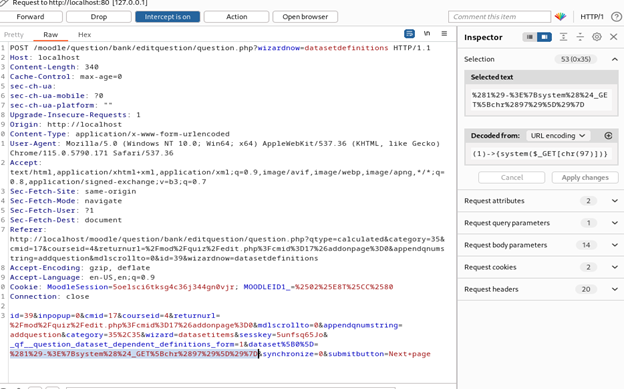This screenshot has width=624, height=389.
Task: Open the rainbow highlight color picker
Action: [560, 17]
